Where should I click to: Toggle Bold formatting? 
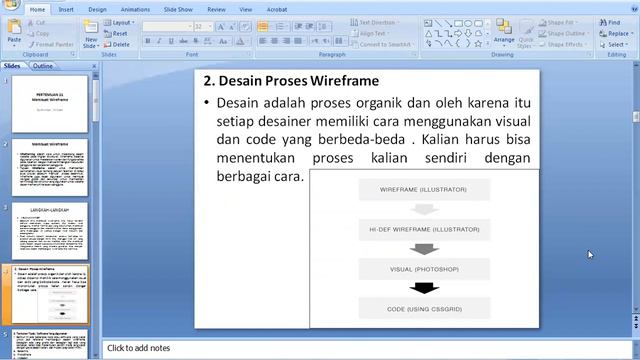148,41
